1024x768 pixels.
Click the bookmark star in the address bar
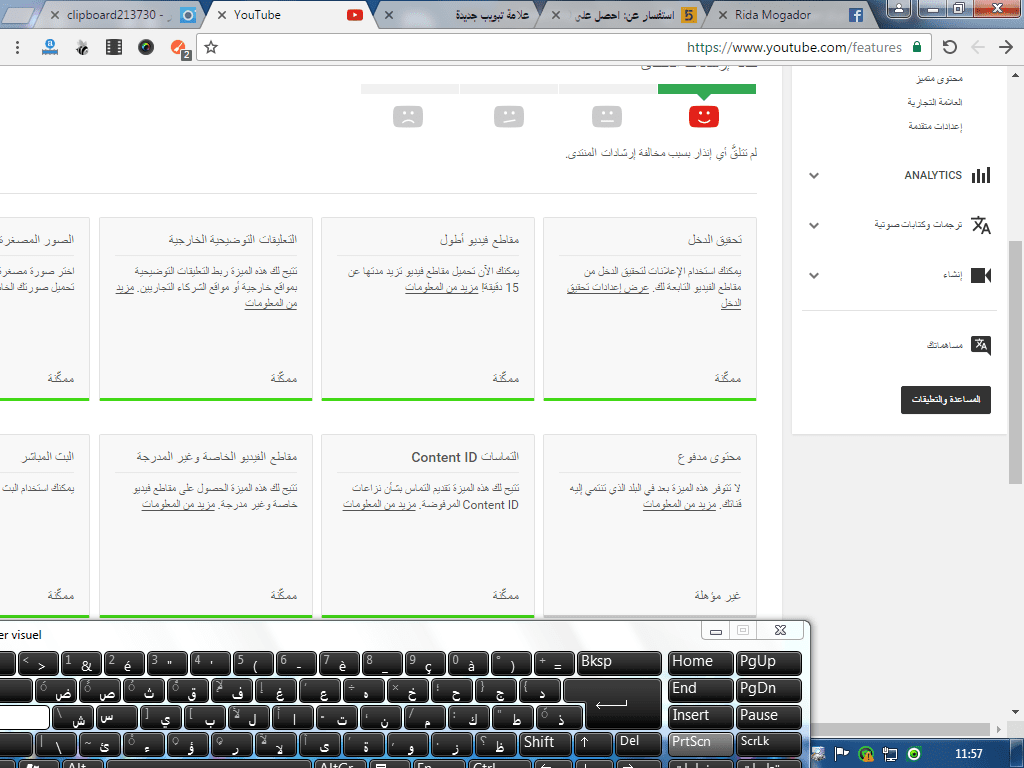pos(209,46)
